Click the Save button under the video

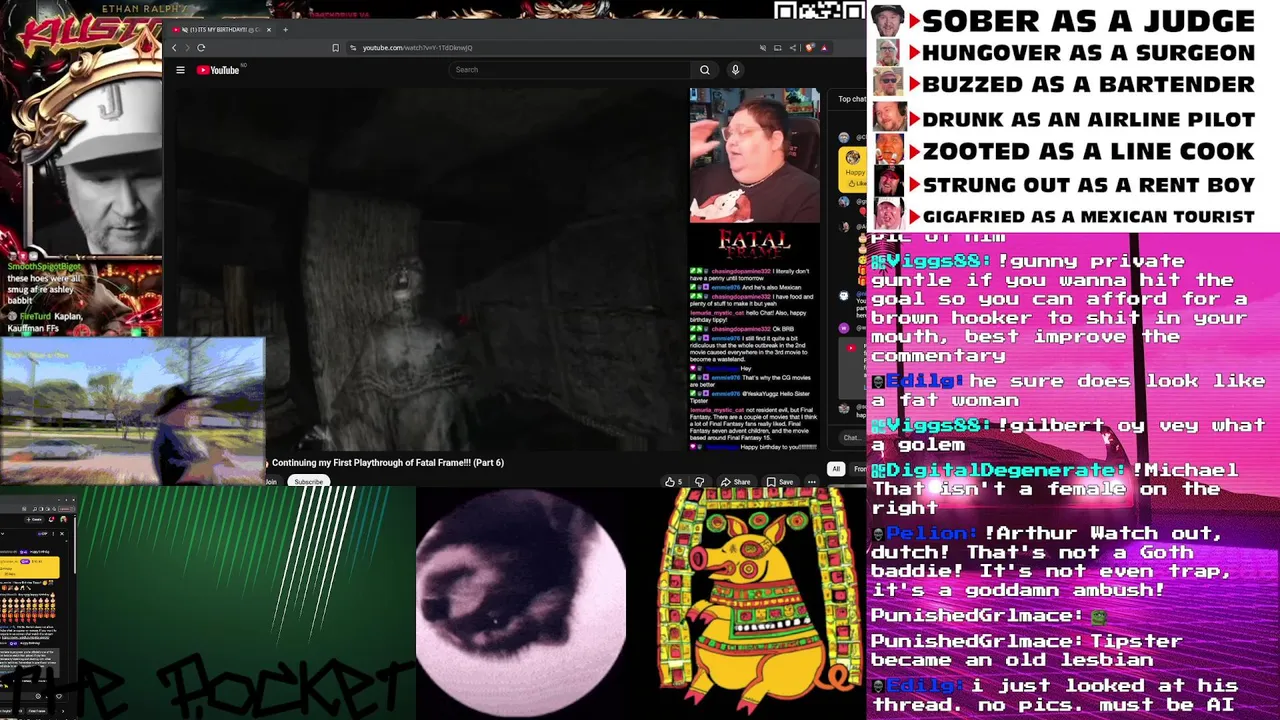click(780, 482)
